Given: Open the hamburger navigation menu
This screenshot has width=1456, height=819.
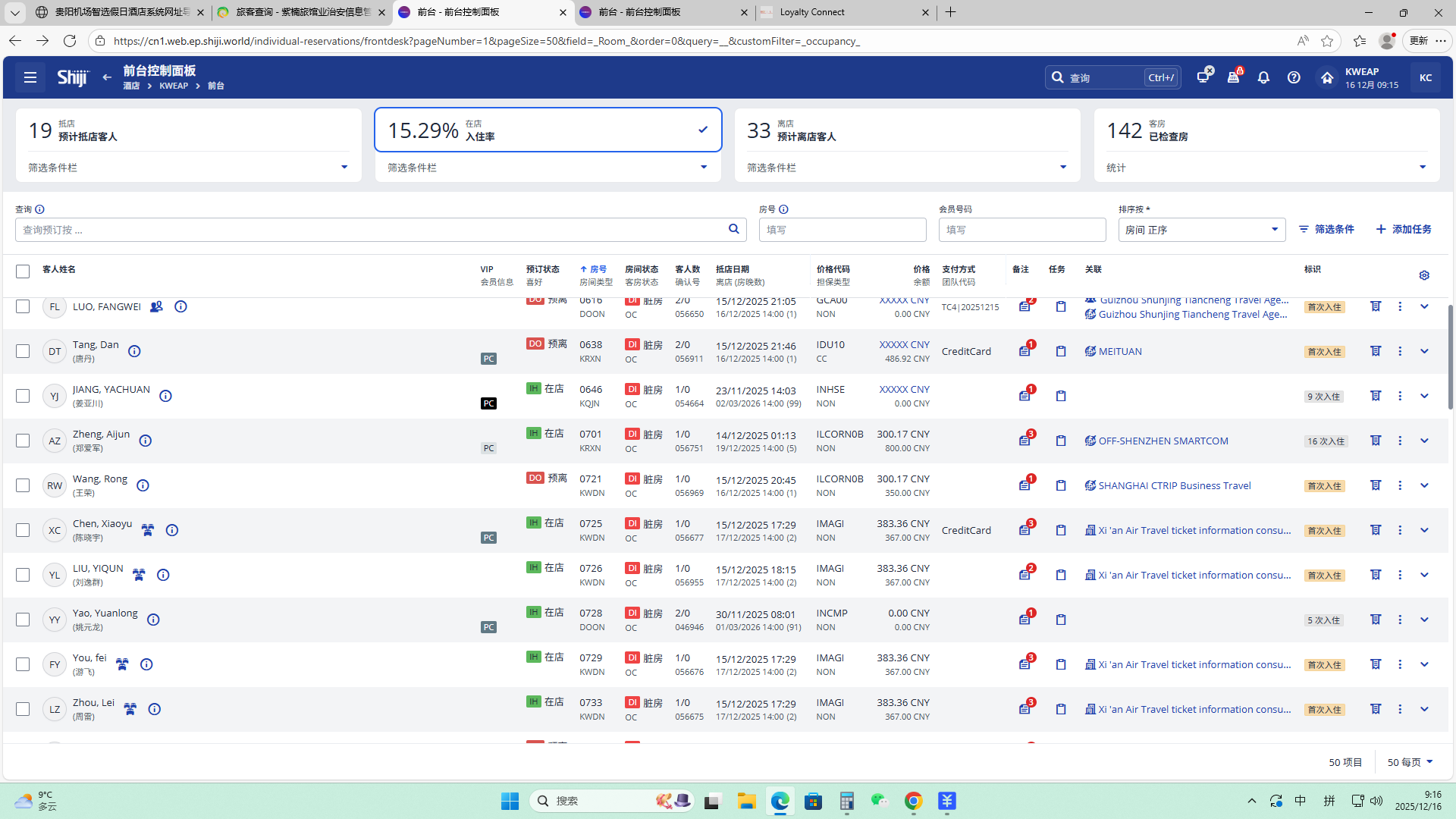Looking at the screenshot, I should click(x=30, y=77).
